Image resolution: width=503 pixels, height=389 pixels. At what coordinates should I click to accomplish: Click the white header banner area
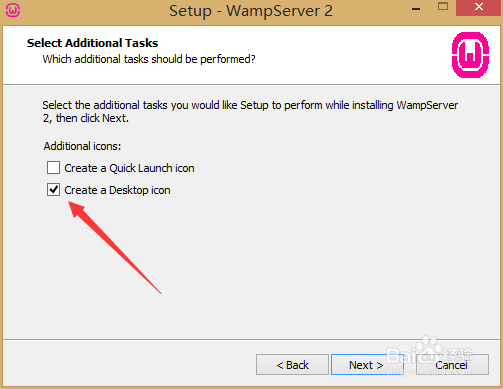251,55
